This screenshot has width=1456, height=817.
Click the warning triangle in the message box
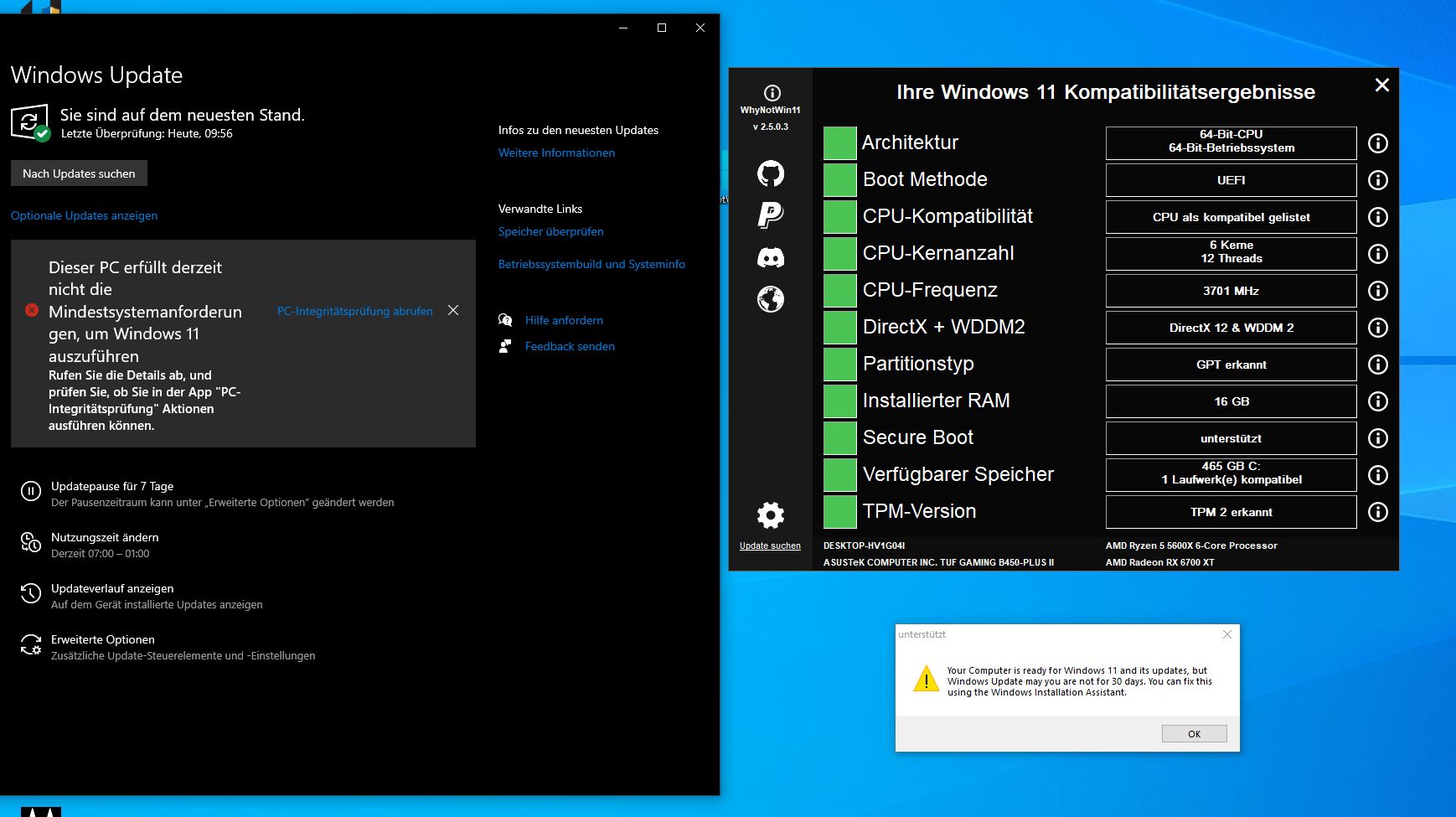926,679
